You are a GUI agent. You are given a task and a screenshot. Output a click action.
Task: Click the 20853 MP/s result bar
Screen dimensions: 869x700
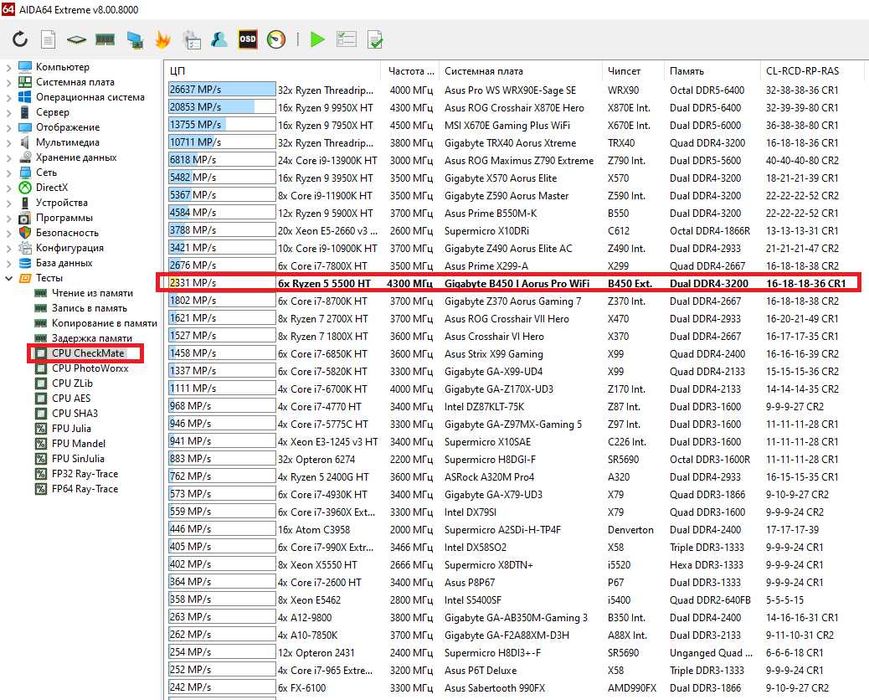[x=222, y=107]
